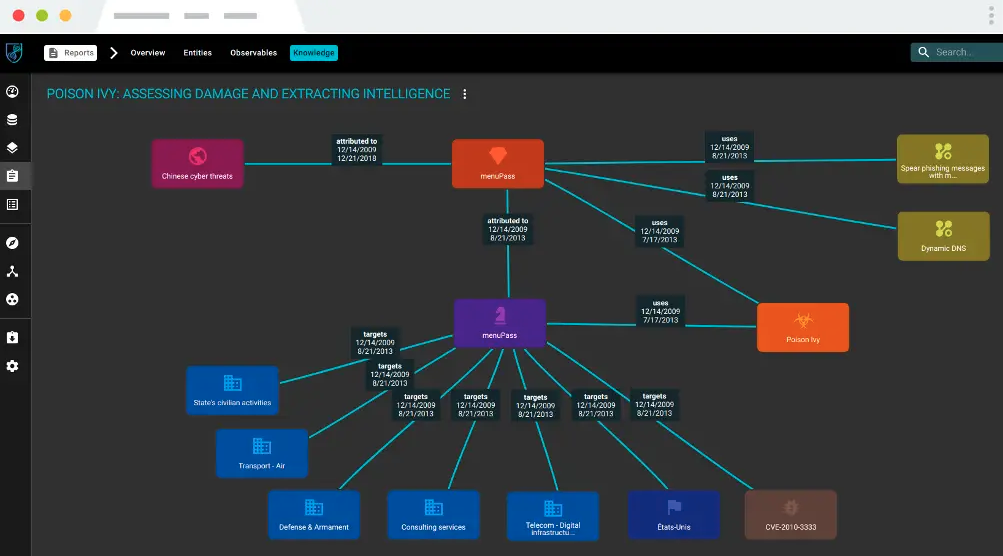Viewport: 1003px width, 556px height.
Task: Open the compass explore icon in sidebar
Action: coord(12,243)
